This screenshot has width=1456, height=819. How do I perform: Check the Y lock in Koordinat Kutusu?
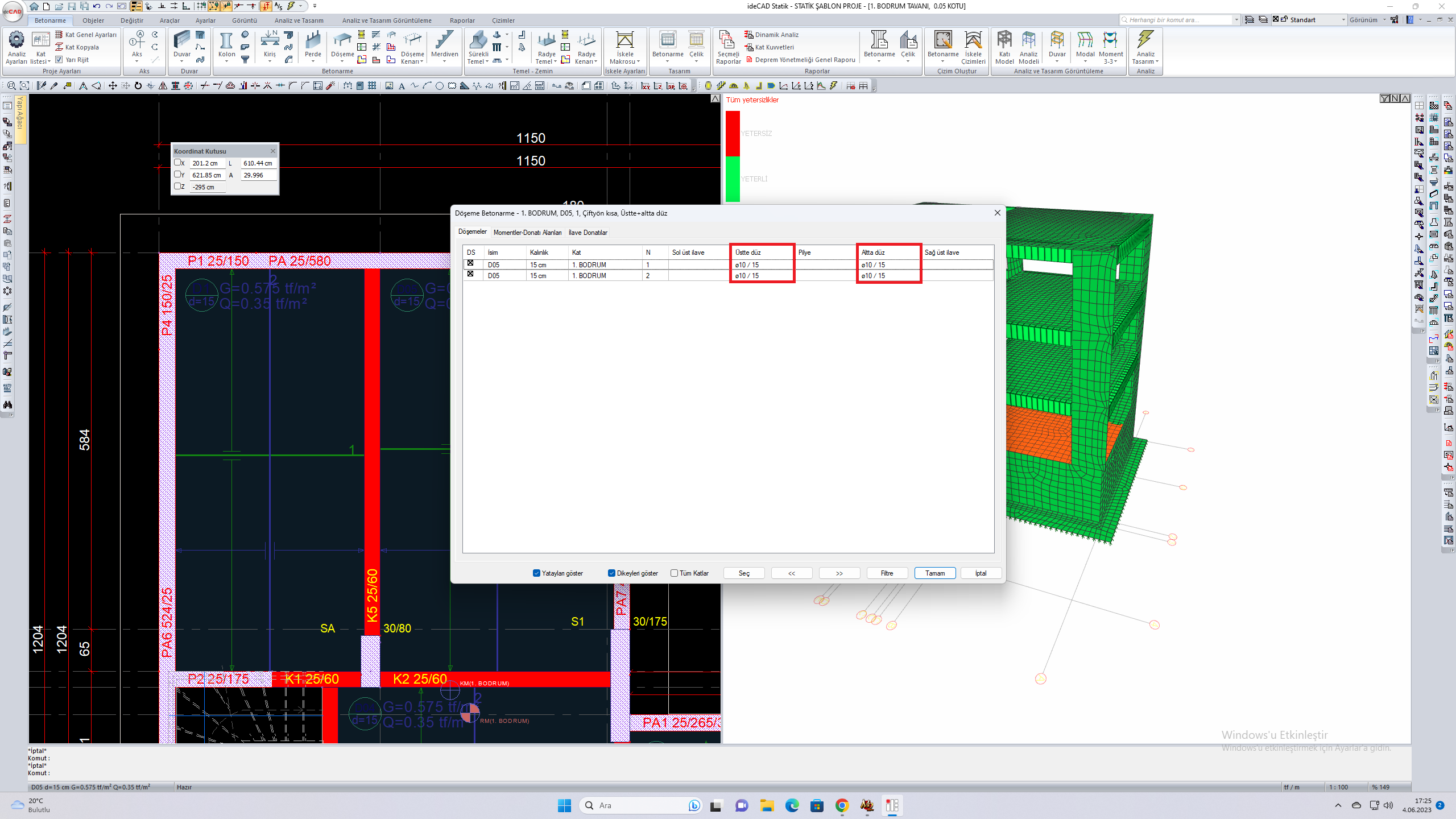pos(177,175)
